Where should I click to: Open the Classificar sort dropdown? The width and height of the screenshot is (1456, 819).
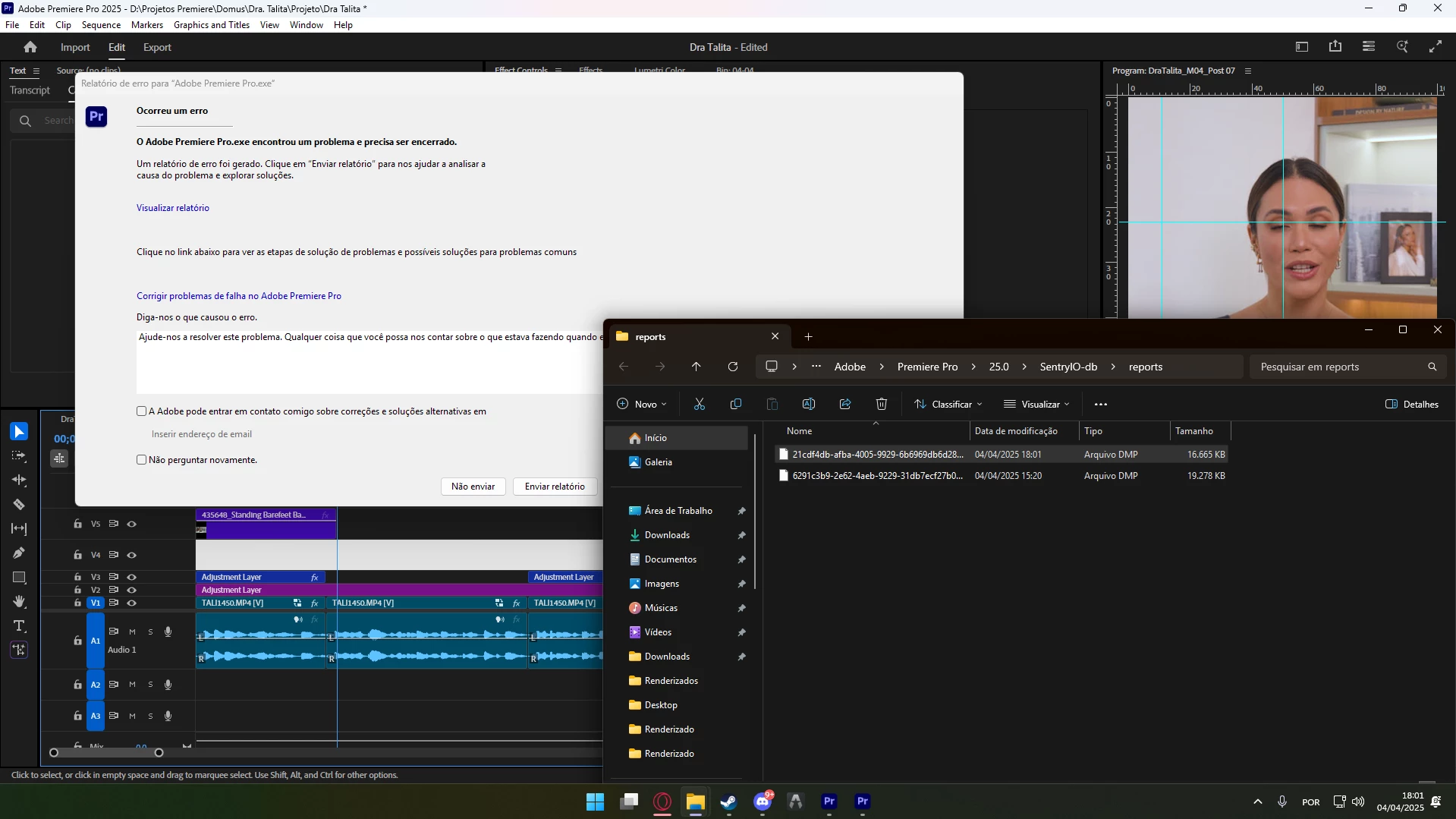tap(948, 405)
